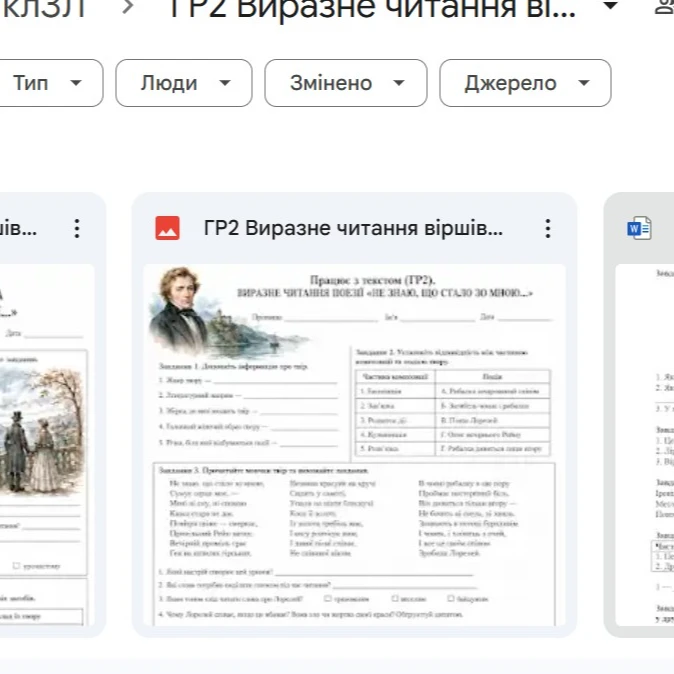Click the Word document file icon
The width and height of the screenshot is (674, 674).
point(639,228)
